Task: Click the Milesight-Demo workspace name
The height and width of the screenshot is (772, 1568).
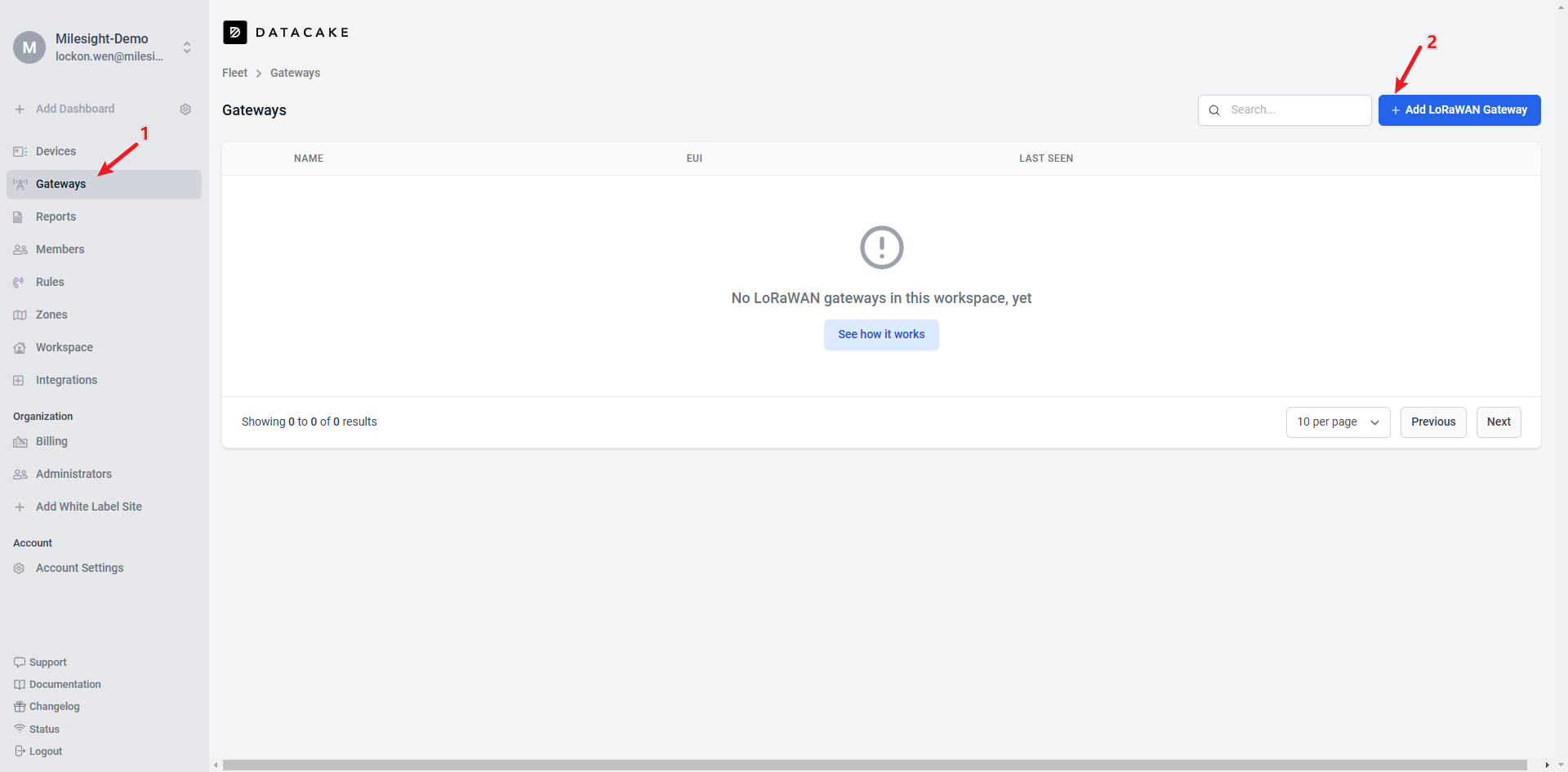Action: click(102, 39)
